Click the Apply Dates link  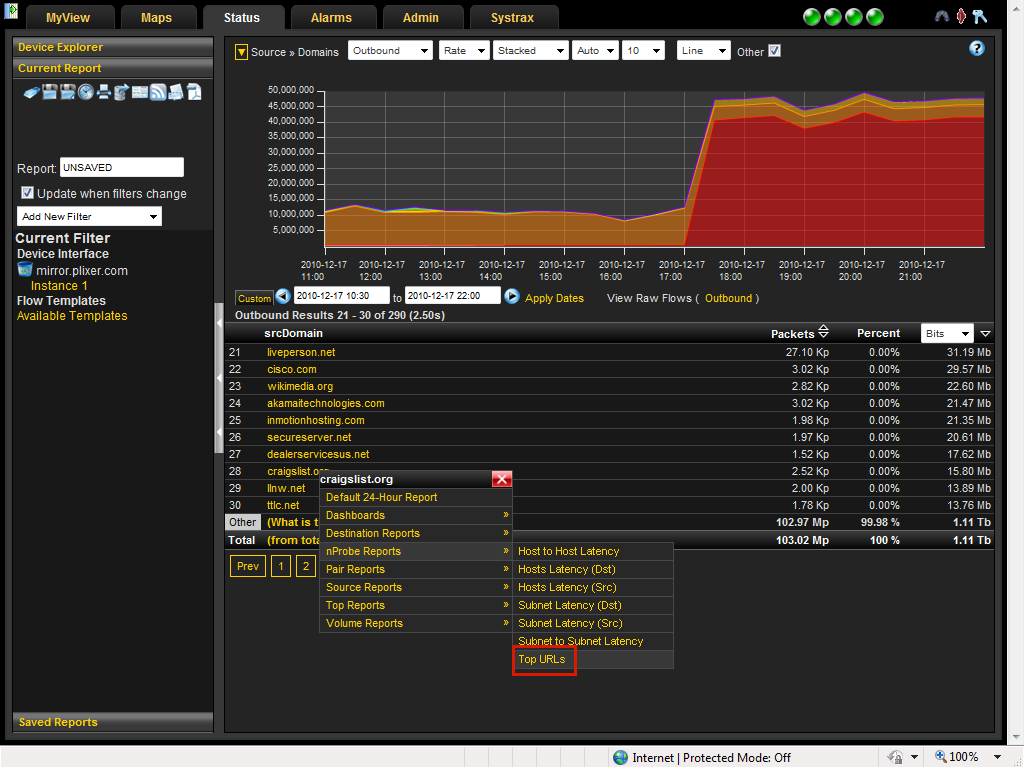tap(554, 298)
